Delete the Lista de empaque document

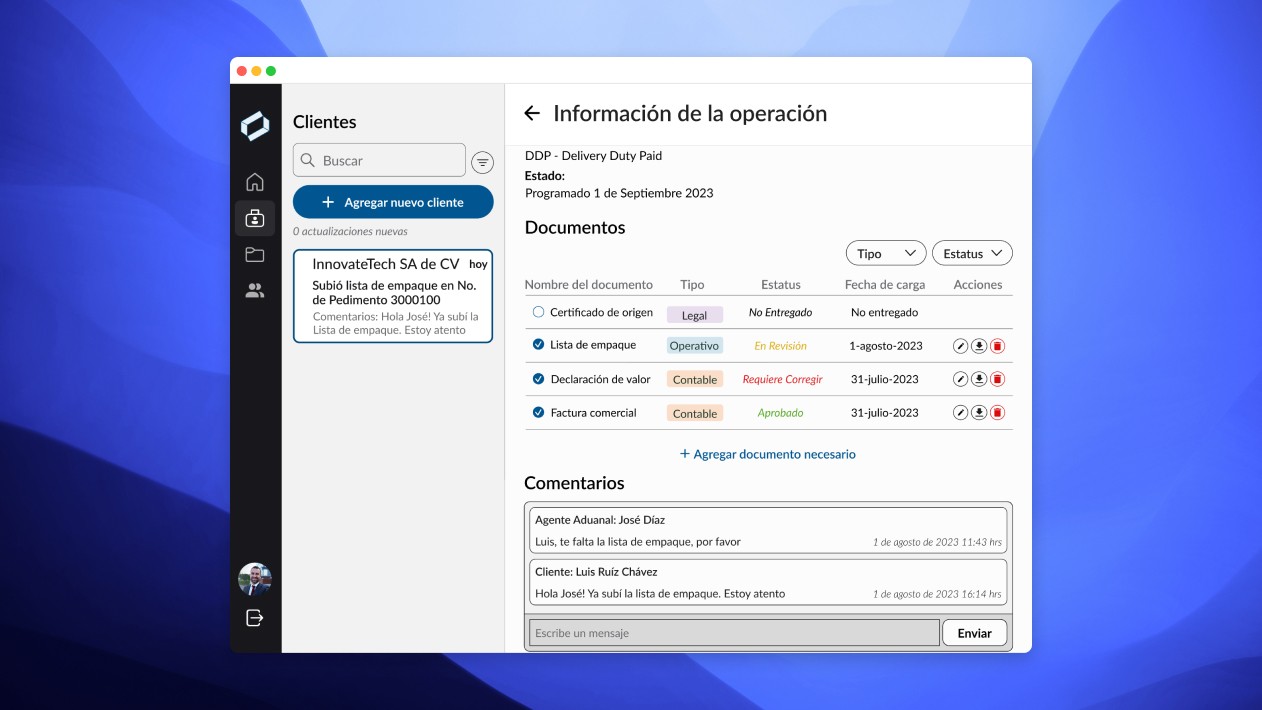click(998, 346)
